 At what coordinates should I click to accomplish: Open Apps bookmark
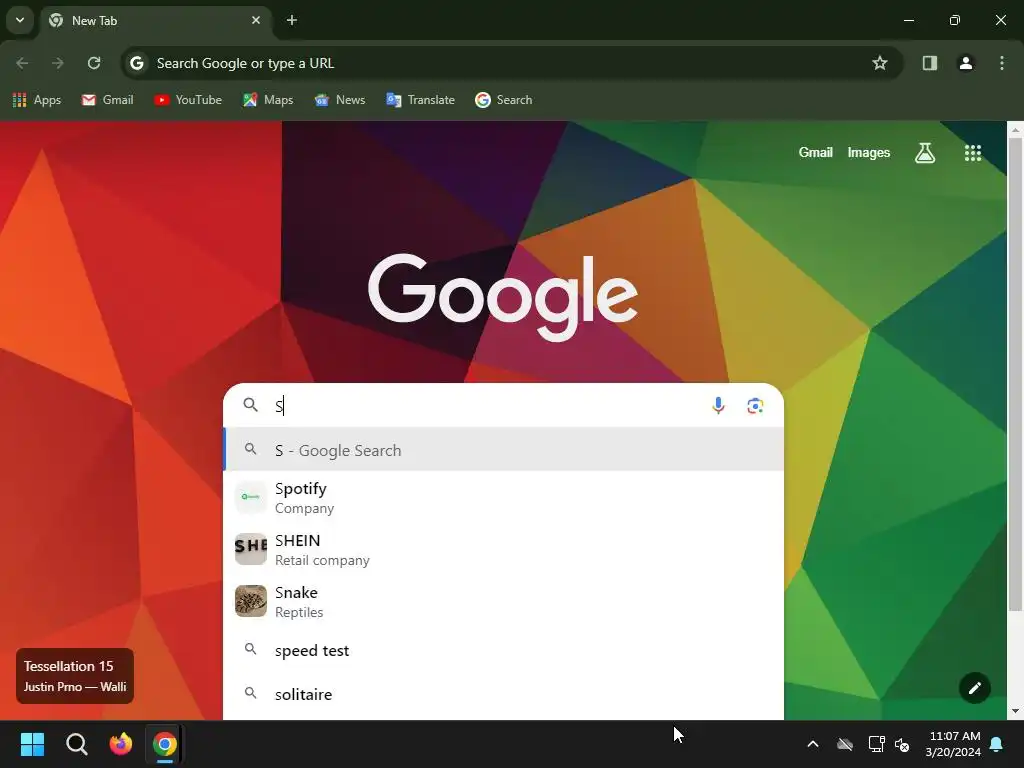[x=37, y=100]
